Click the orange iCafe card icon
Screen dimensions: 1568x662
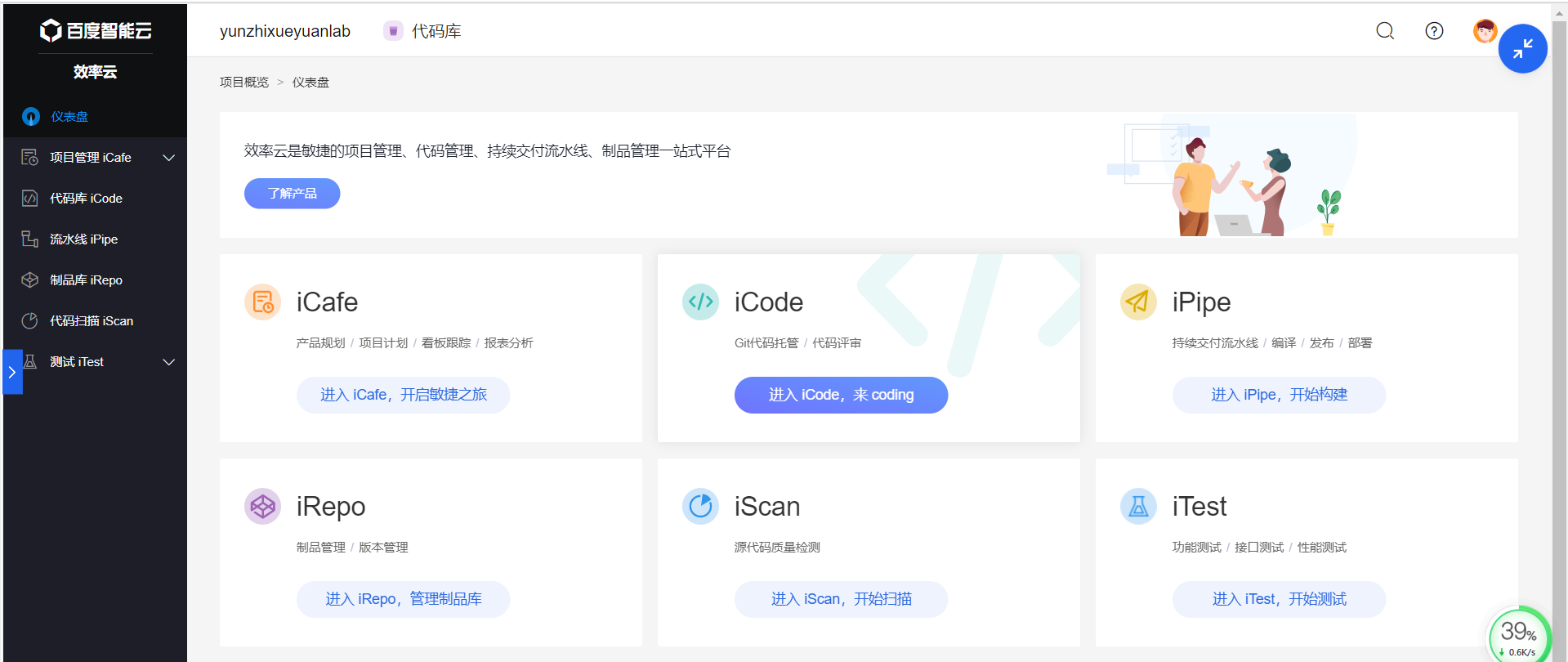click(x=262, y=302)
